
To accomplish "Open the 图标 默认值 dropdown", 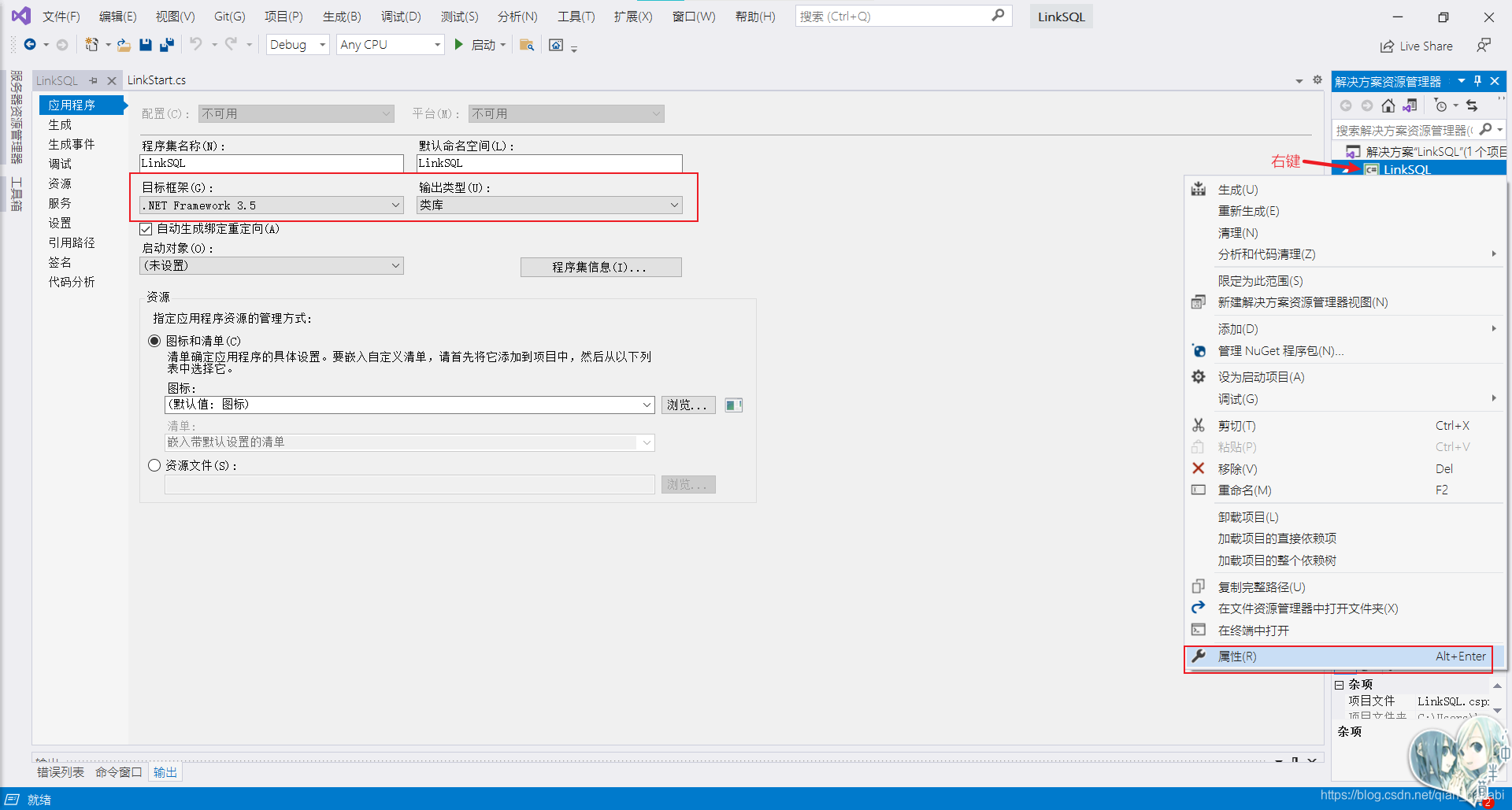I will coord(409,405).
